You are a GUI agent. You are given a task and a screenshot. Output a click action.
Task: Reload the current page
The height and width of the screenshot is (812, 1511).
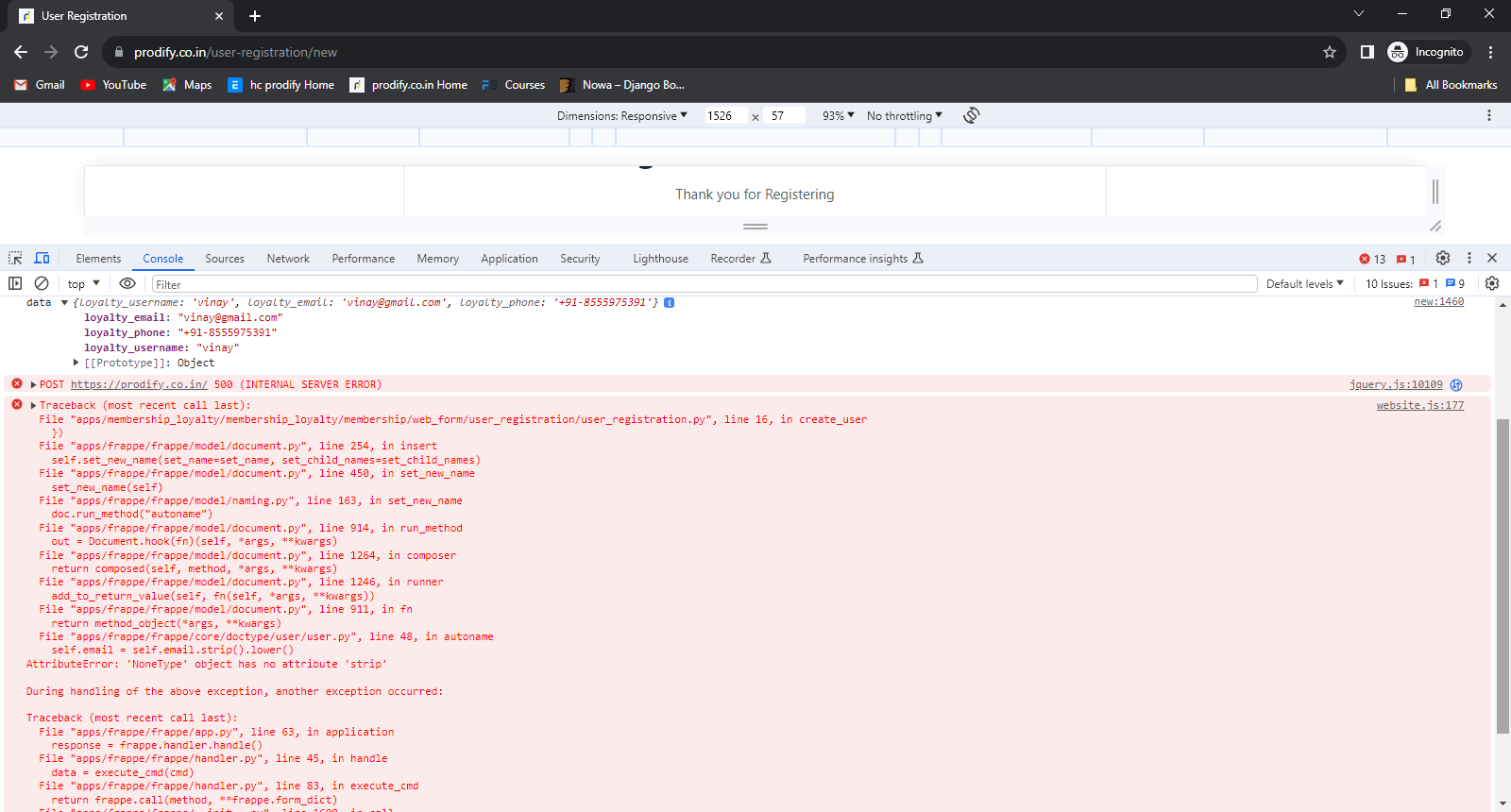(x=81, y=52)
